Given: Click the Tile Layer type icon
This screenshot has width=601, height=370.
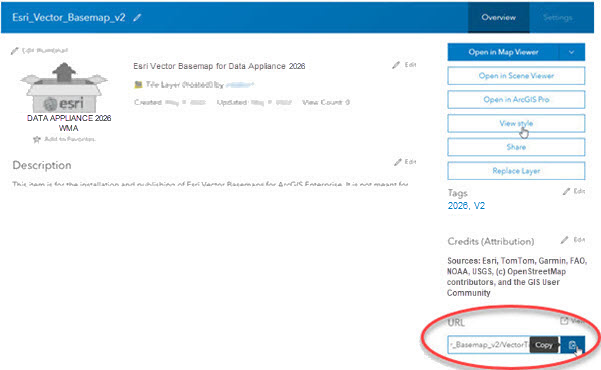Looking at the screenshot, I should (x=138, y=85).
